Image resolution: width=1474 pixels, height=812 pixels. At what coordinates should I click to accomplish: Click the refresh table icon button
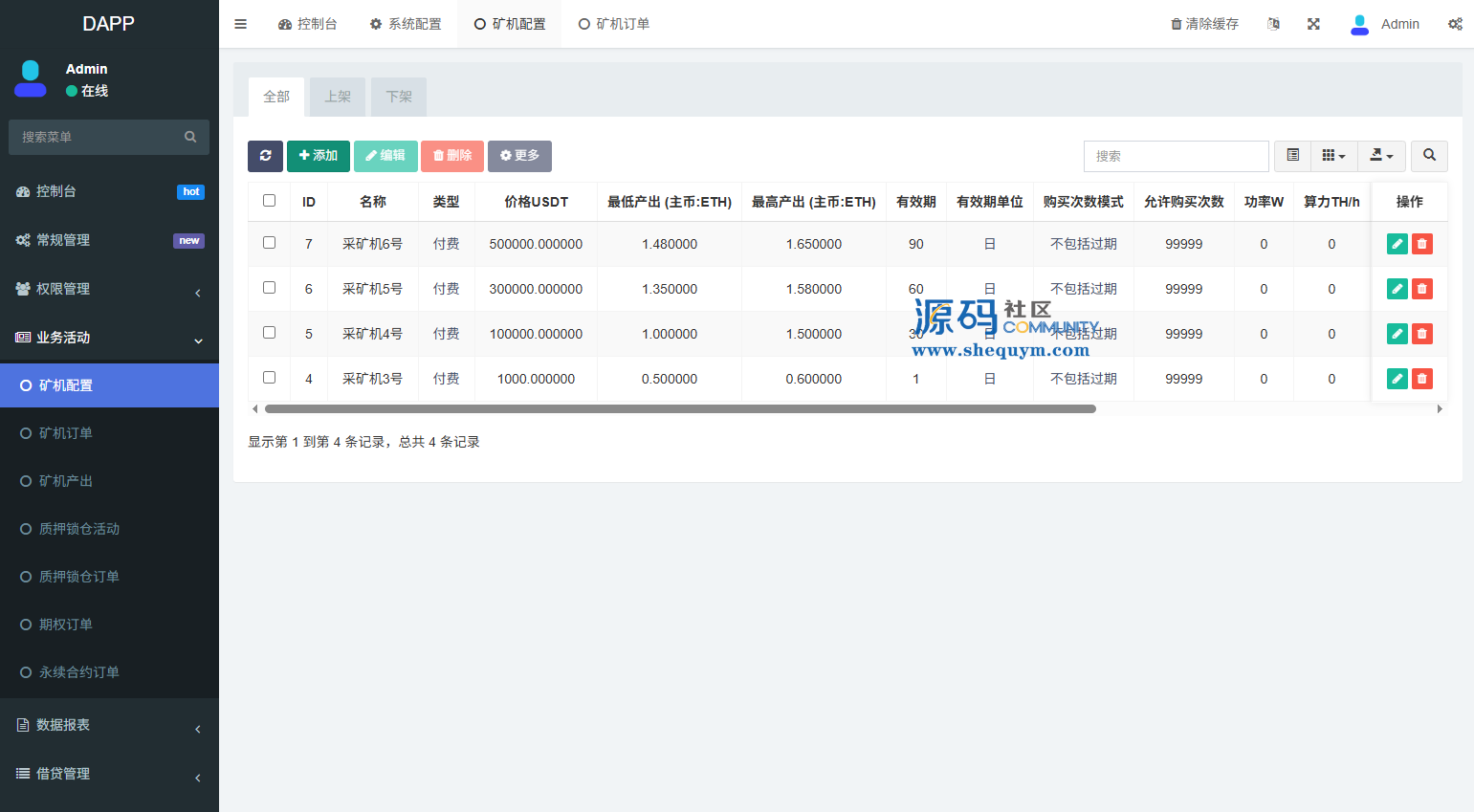click(x=265, y=156)
